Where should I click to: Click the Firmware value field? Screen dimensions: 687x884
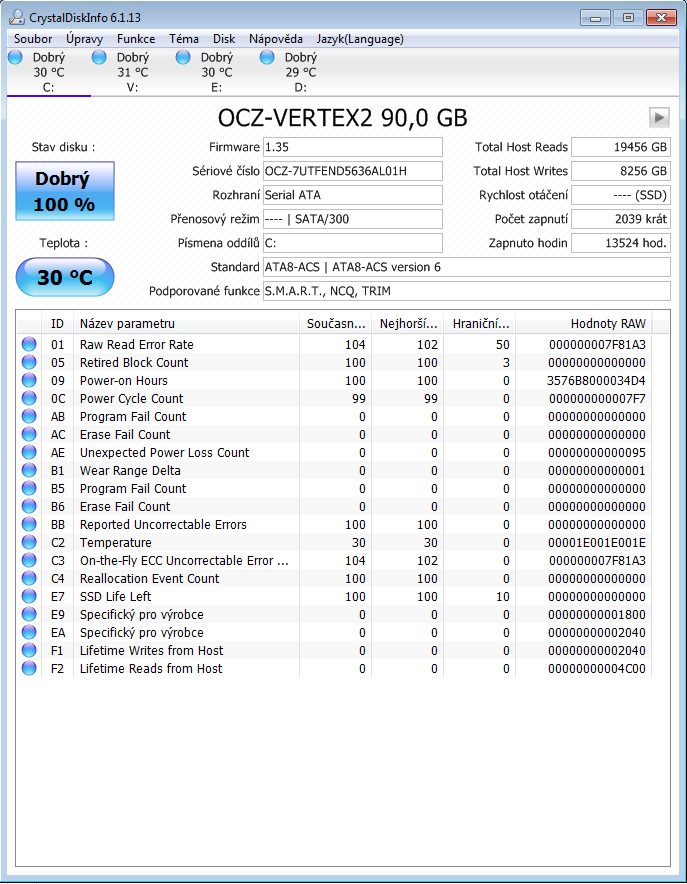coord(352,147)
